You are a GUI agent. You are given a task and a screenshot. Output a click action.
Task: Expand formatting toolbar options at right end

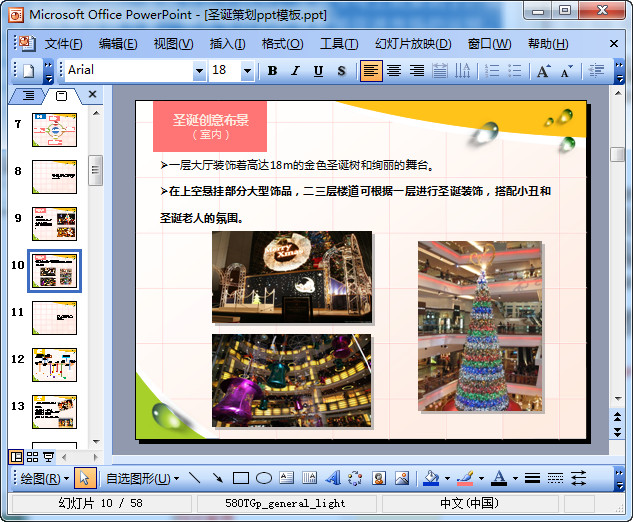point(619,71)
